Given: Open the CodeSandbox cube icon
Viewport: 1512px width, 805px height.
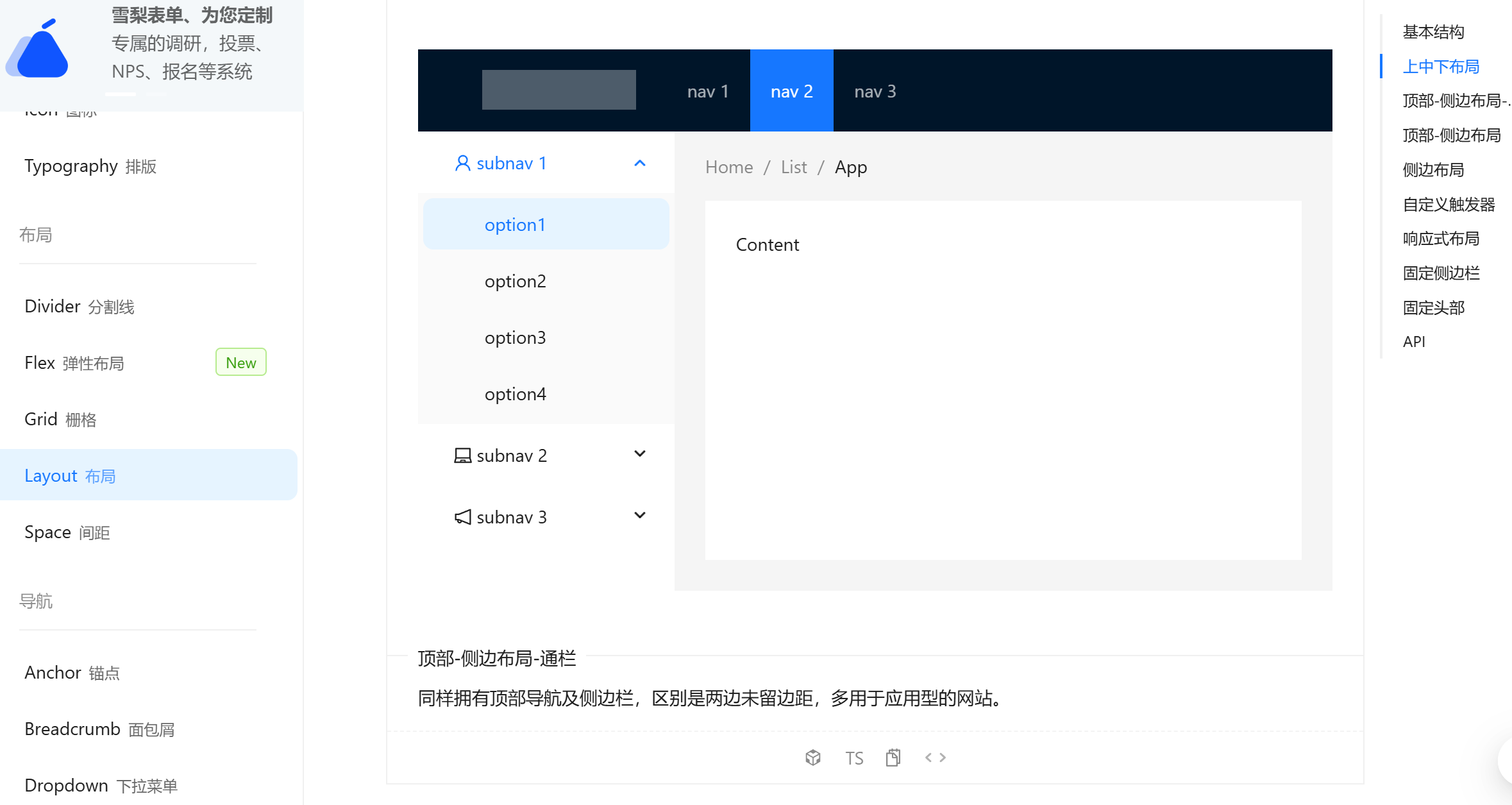Looking at the screenshot, I should click(x=813, y=758).
